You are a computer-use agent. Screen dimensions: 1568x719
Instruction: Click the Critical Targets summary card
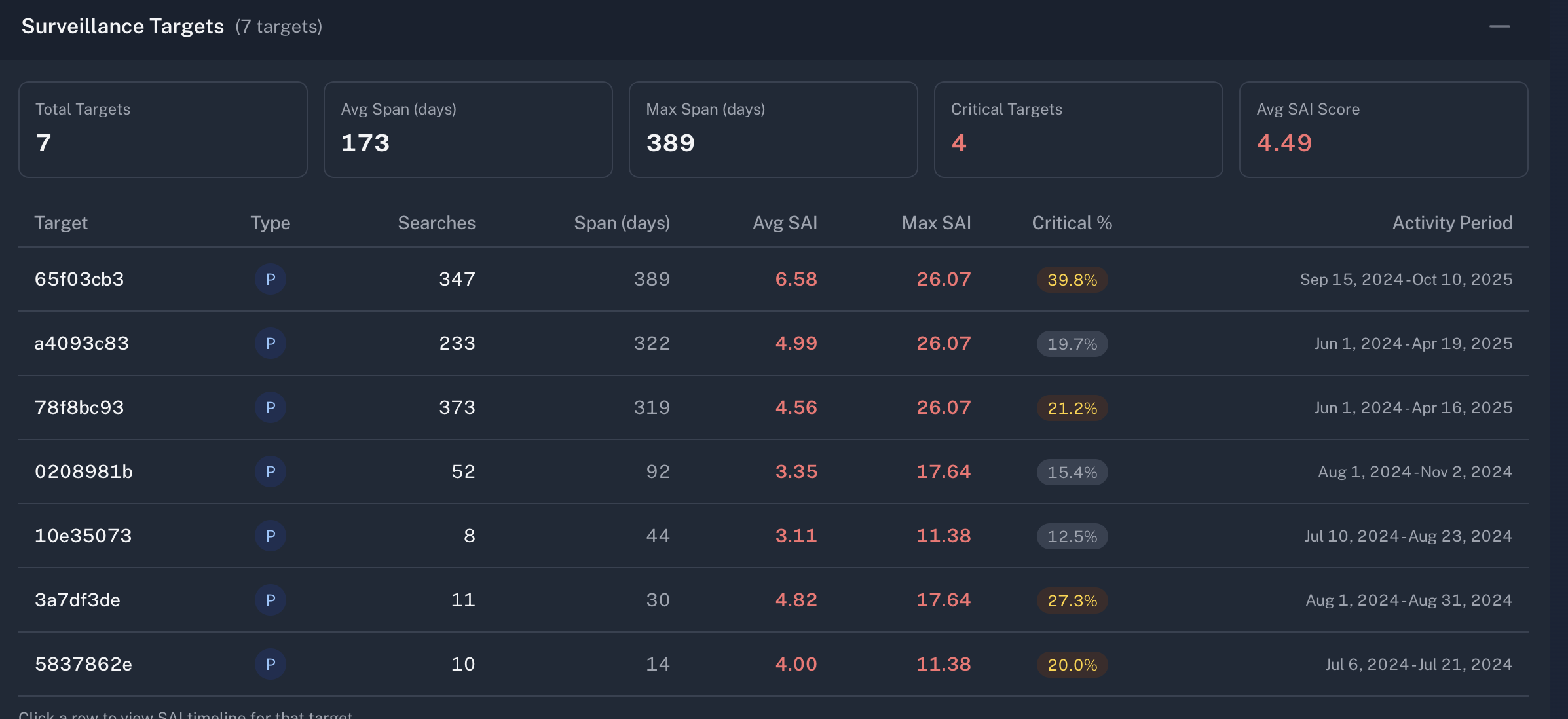[1077, 130]
